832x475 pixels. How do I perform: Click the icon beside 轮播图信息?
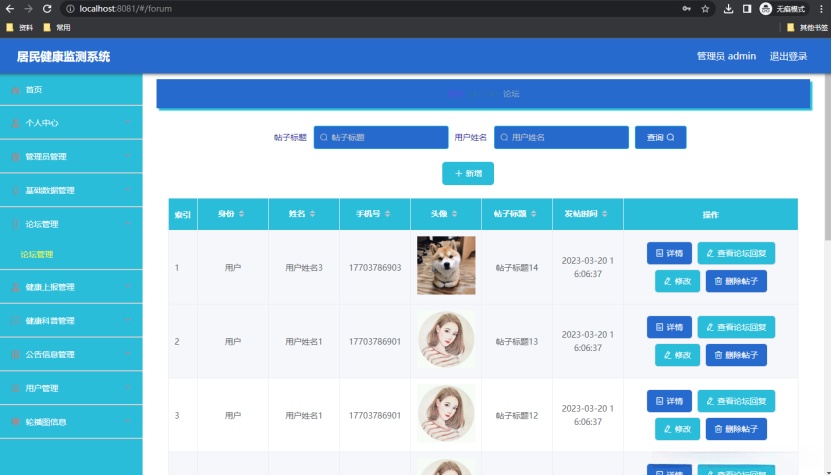tap(16, 422)
